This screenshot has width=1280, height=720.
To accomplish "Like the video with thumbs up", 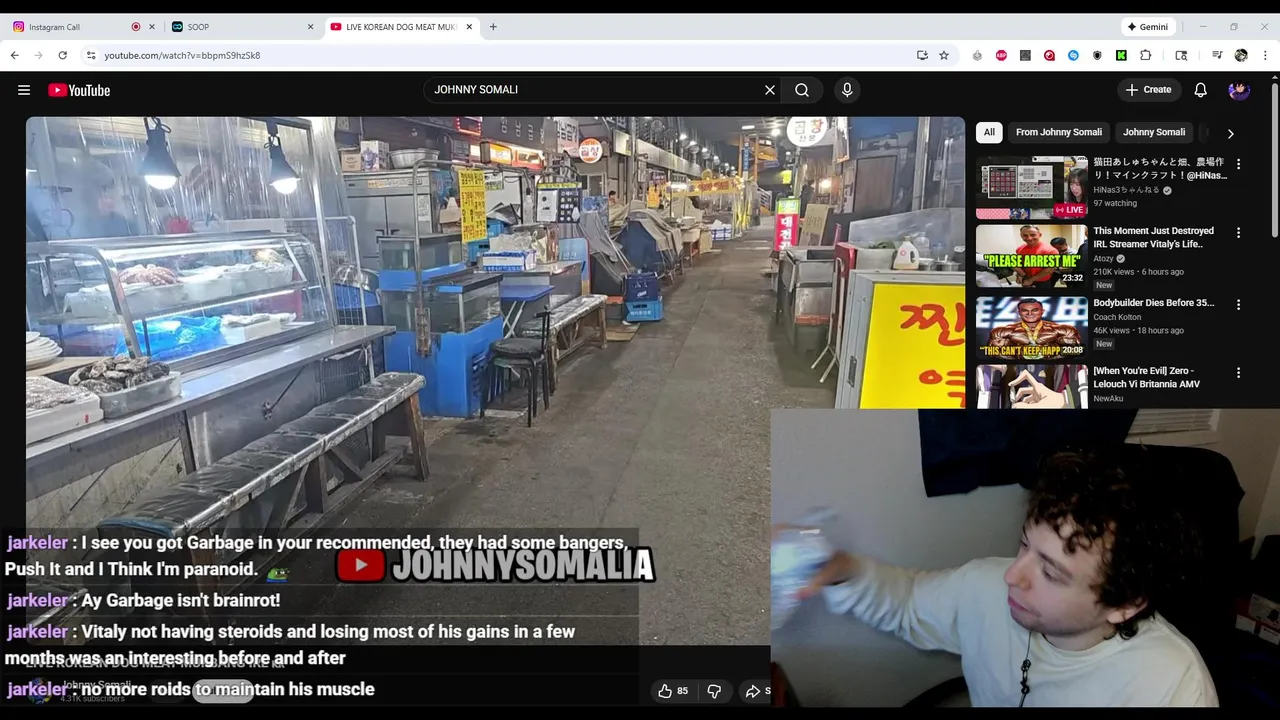I will [x=673, y=691].
